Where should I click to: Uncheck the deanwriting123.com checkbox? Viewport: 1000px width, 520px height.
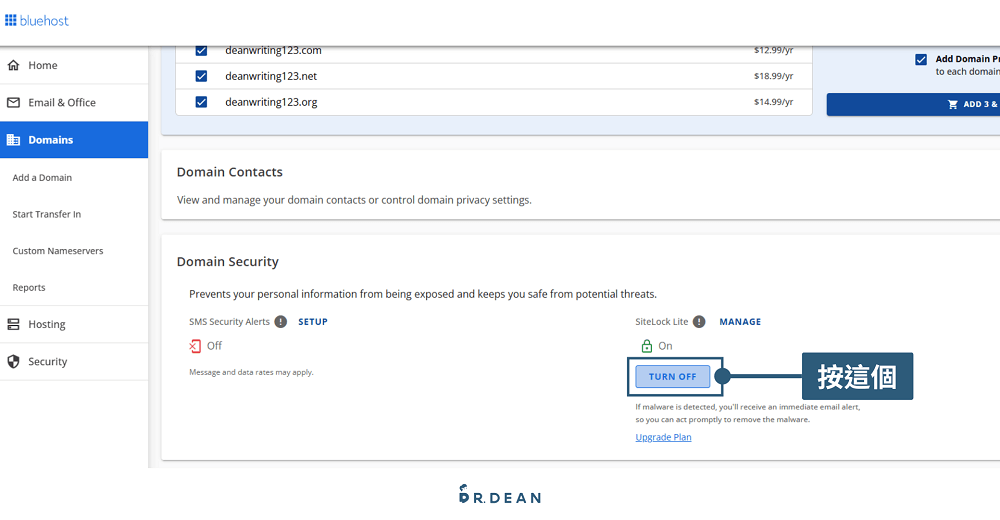pos(201,50)
